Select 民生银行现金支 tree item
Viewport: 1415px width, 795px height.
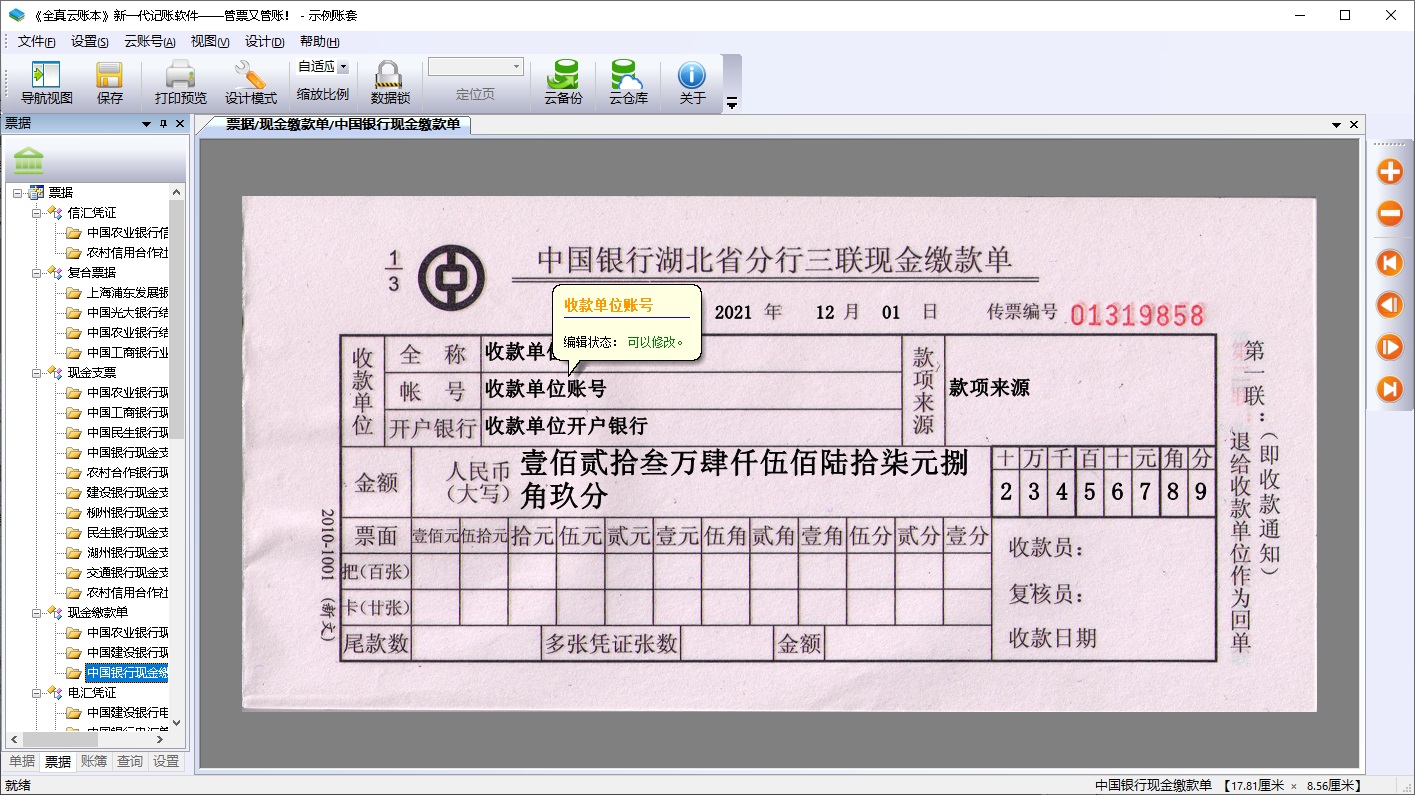click(x=127, y=532)
